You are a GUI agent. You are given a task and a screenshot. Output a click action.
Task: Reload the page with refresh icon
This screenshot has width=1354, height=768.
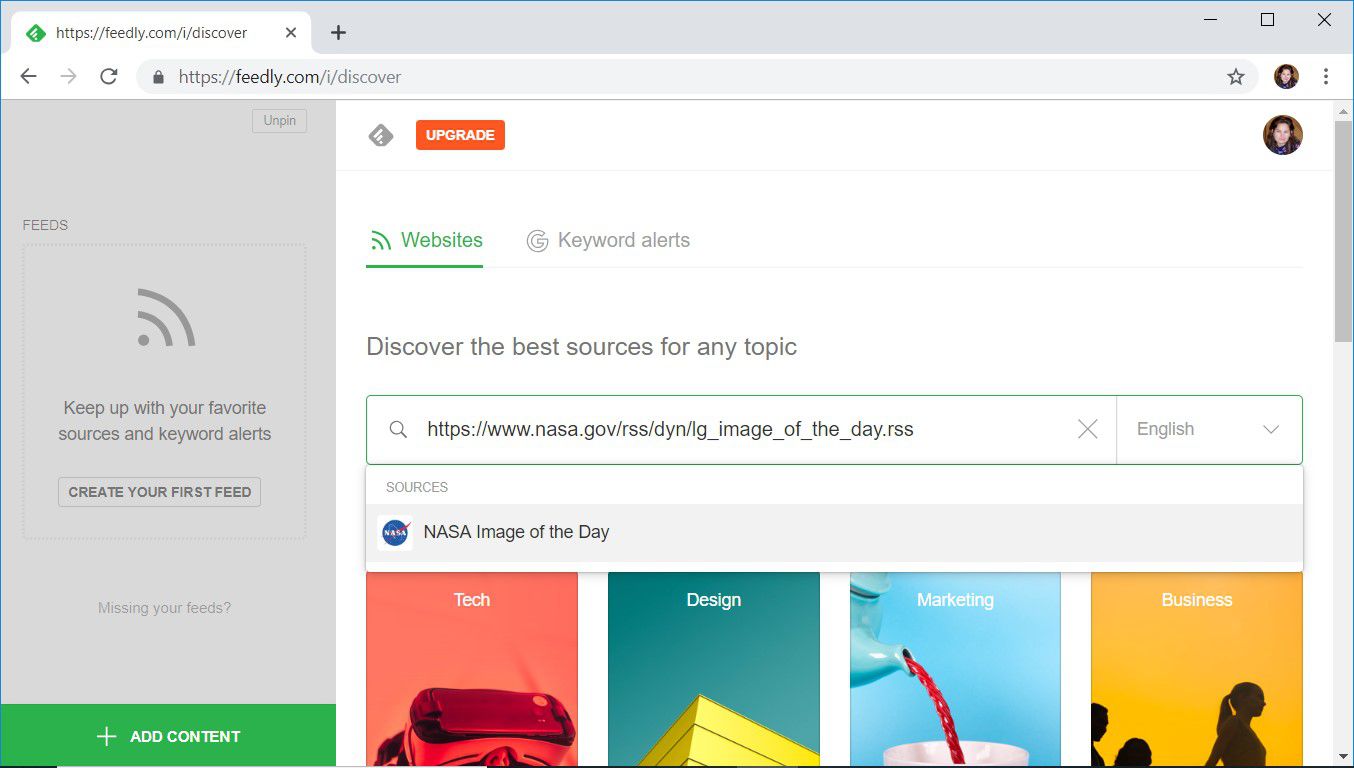pyautogui.click(x=109, y=77)
